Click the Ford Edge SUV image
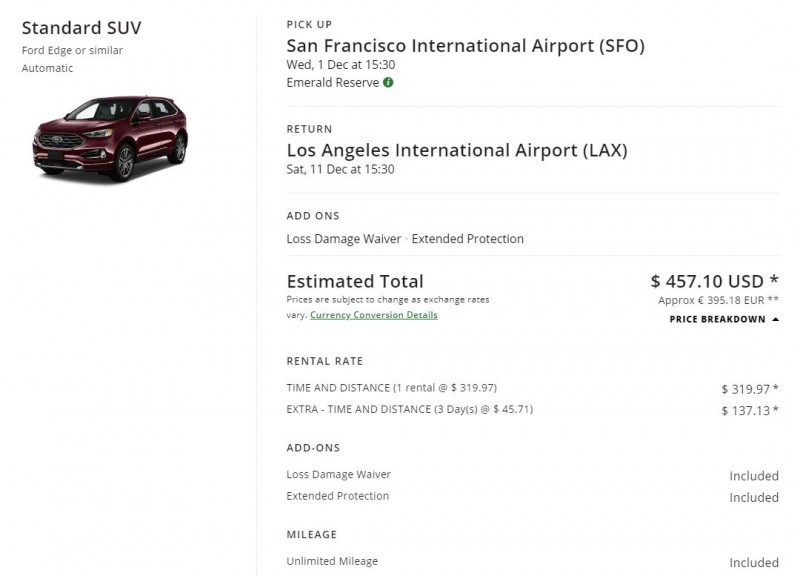This screenshot has width=800, height=576. pyautogui.click(x=110, y=136)
